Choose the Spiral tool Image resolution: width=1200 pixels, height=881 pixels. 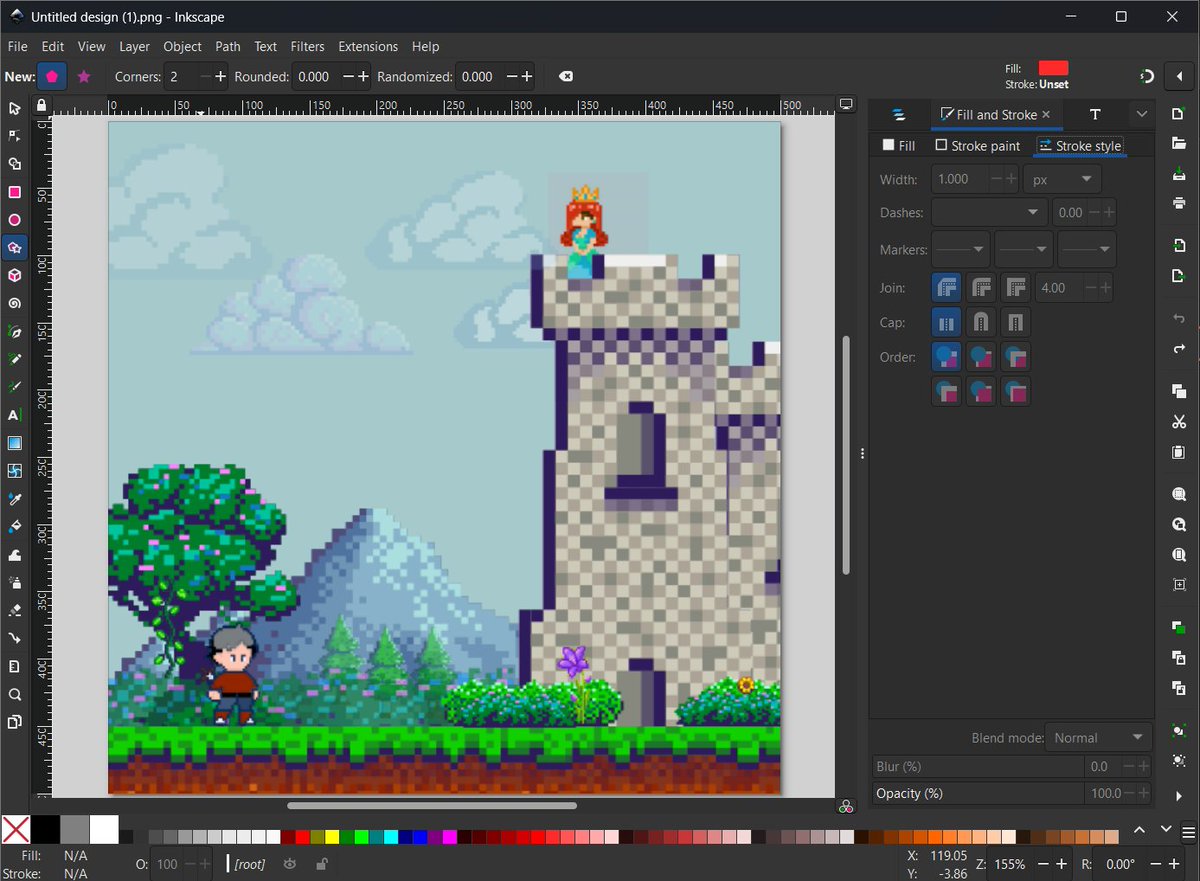14,303
